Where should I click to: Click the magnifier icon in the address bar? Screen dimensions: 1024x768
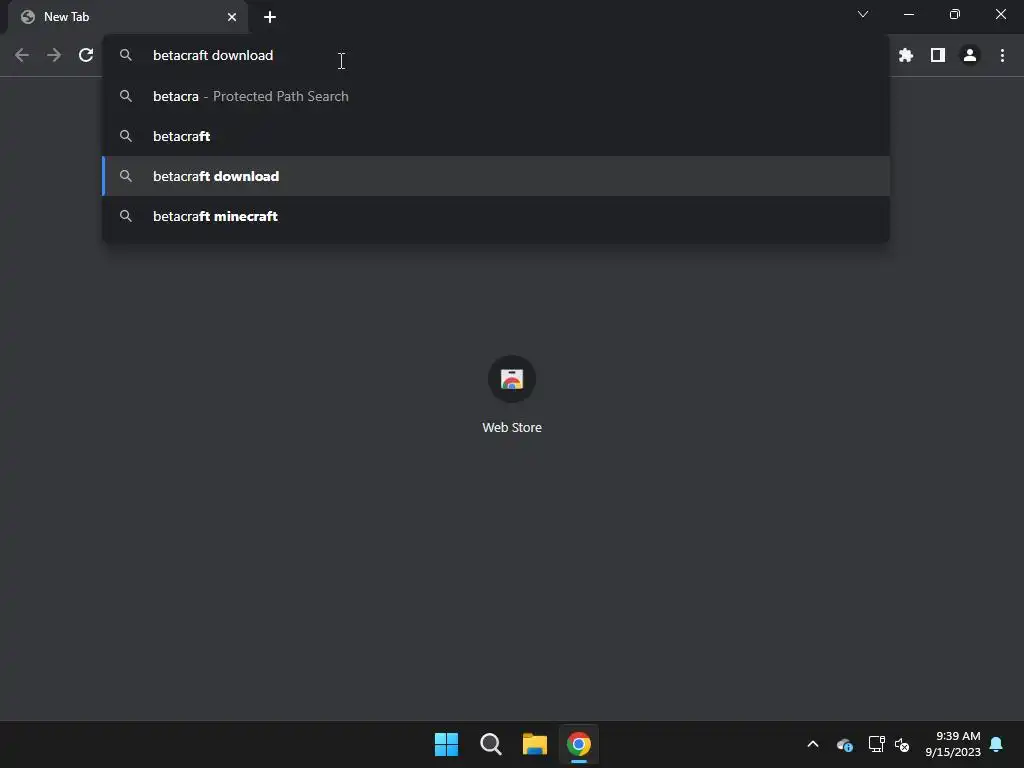[126, 56]
